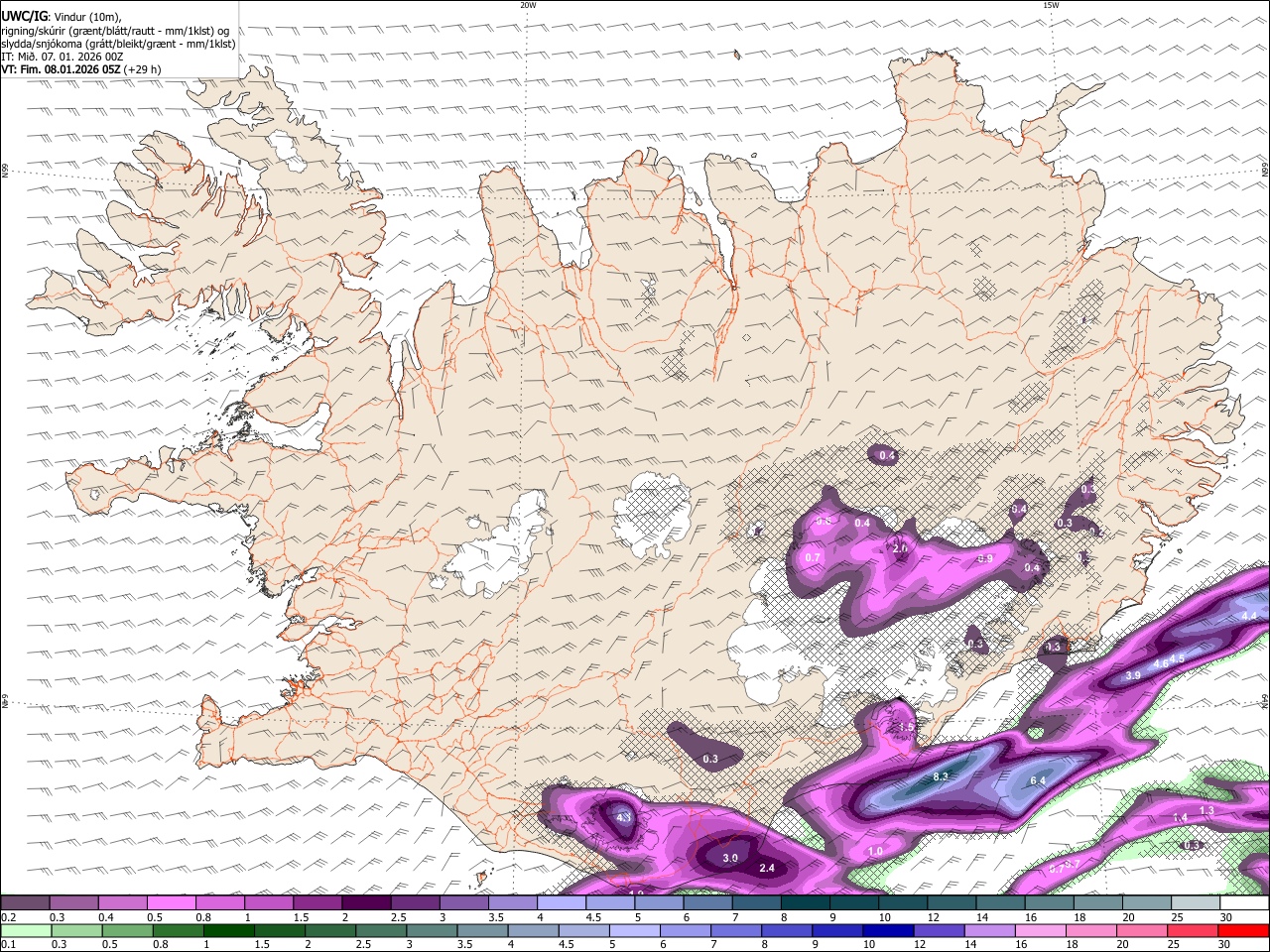This screenshot has height=952, width=1270.
Task: Click the '3.0' precipitation label
Action: 730,858
